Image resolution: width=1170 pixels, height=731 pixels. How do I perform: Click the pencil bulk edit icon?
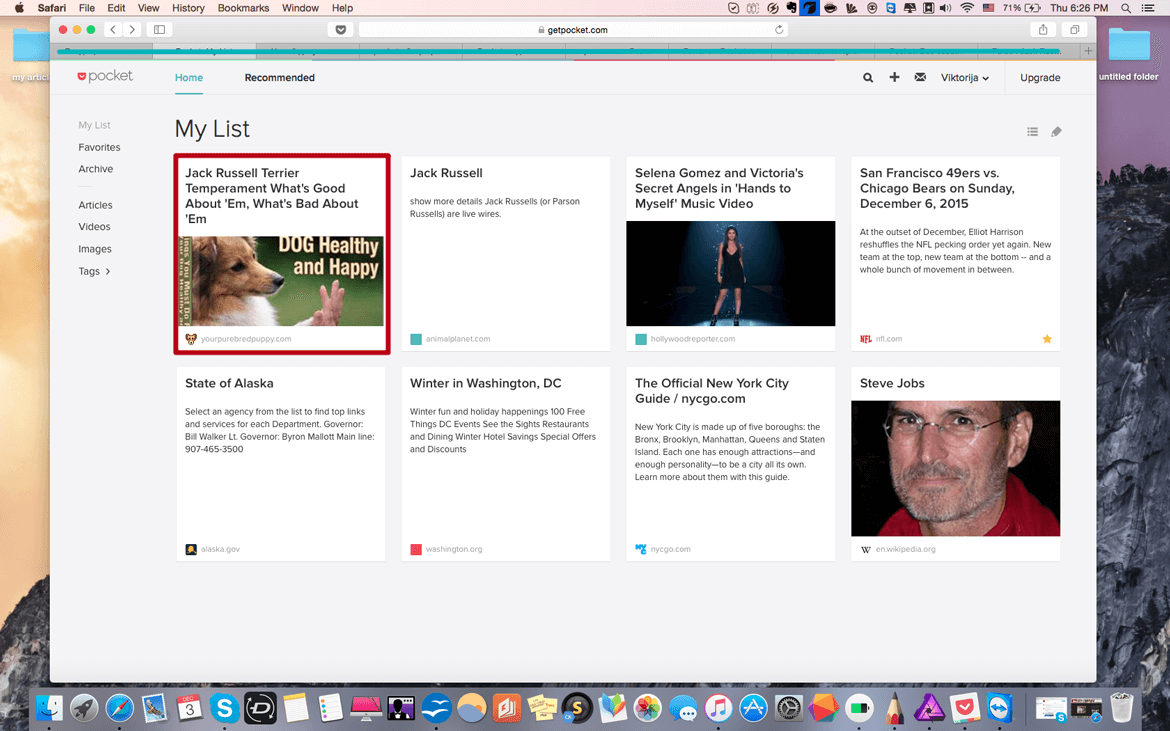click(1056, 131)
